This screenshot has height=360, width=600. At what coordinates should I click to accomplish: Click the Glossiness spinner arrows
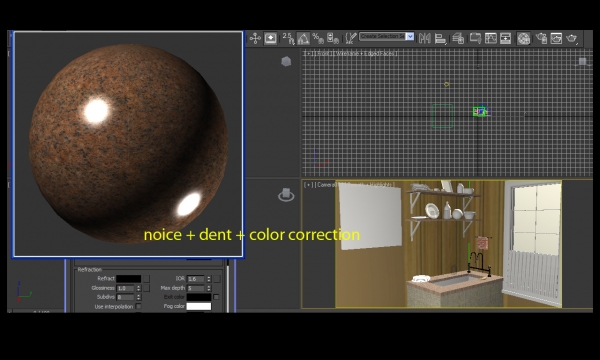(x=139, y=288)
